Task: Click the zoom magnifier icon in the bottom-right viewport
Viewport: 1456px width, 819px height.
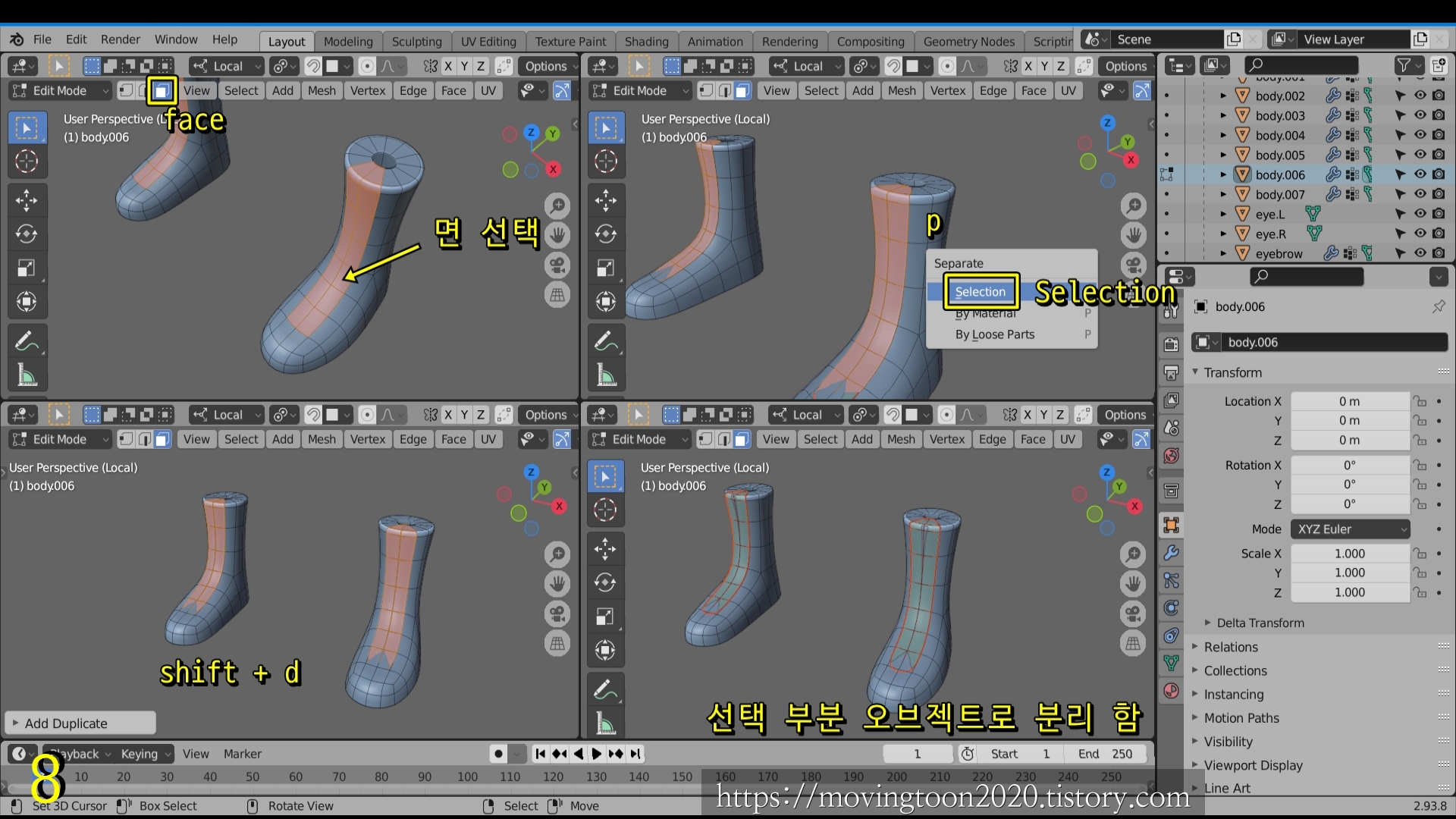Action: (1133, 554)
